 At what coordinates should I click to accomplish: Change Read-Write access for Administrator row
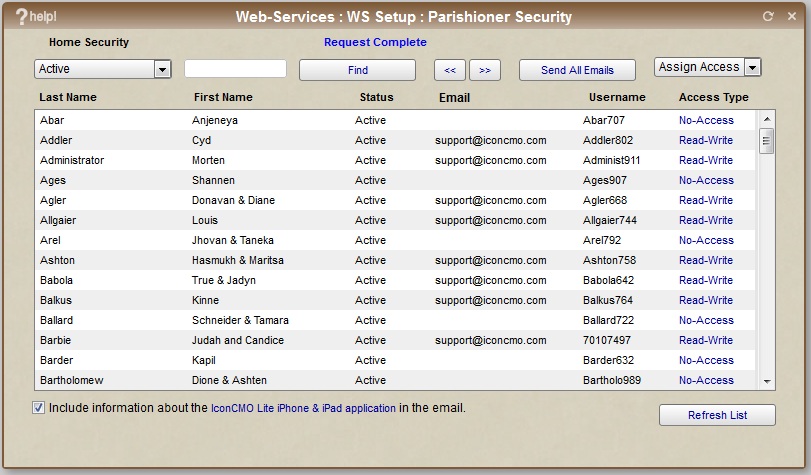[705, 160]
